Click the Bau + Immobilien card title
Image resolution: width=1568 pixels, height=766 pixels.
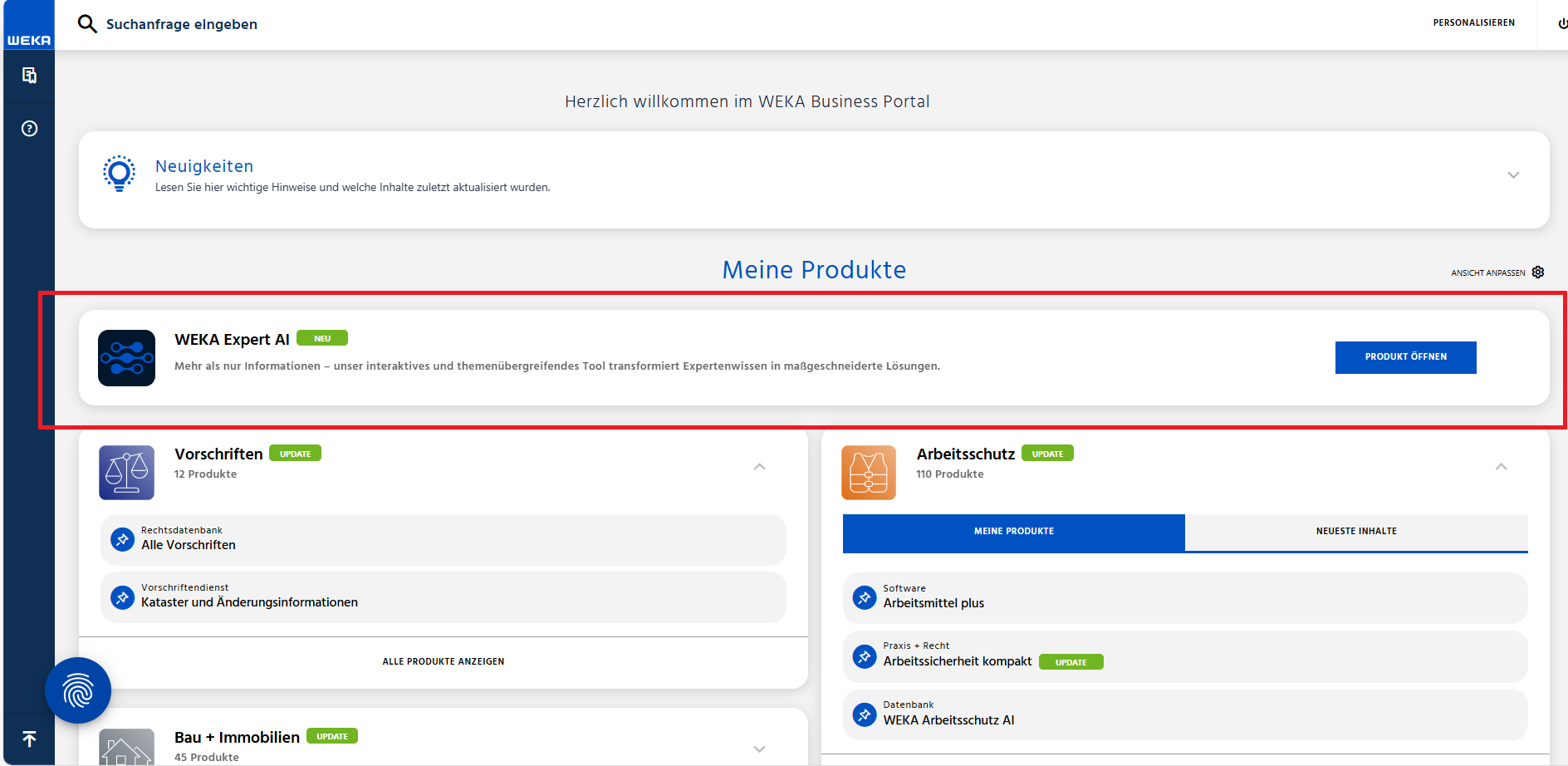click(237, 738)
